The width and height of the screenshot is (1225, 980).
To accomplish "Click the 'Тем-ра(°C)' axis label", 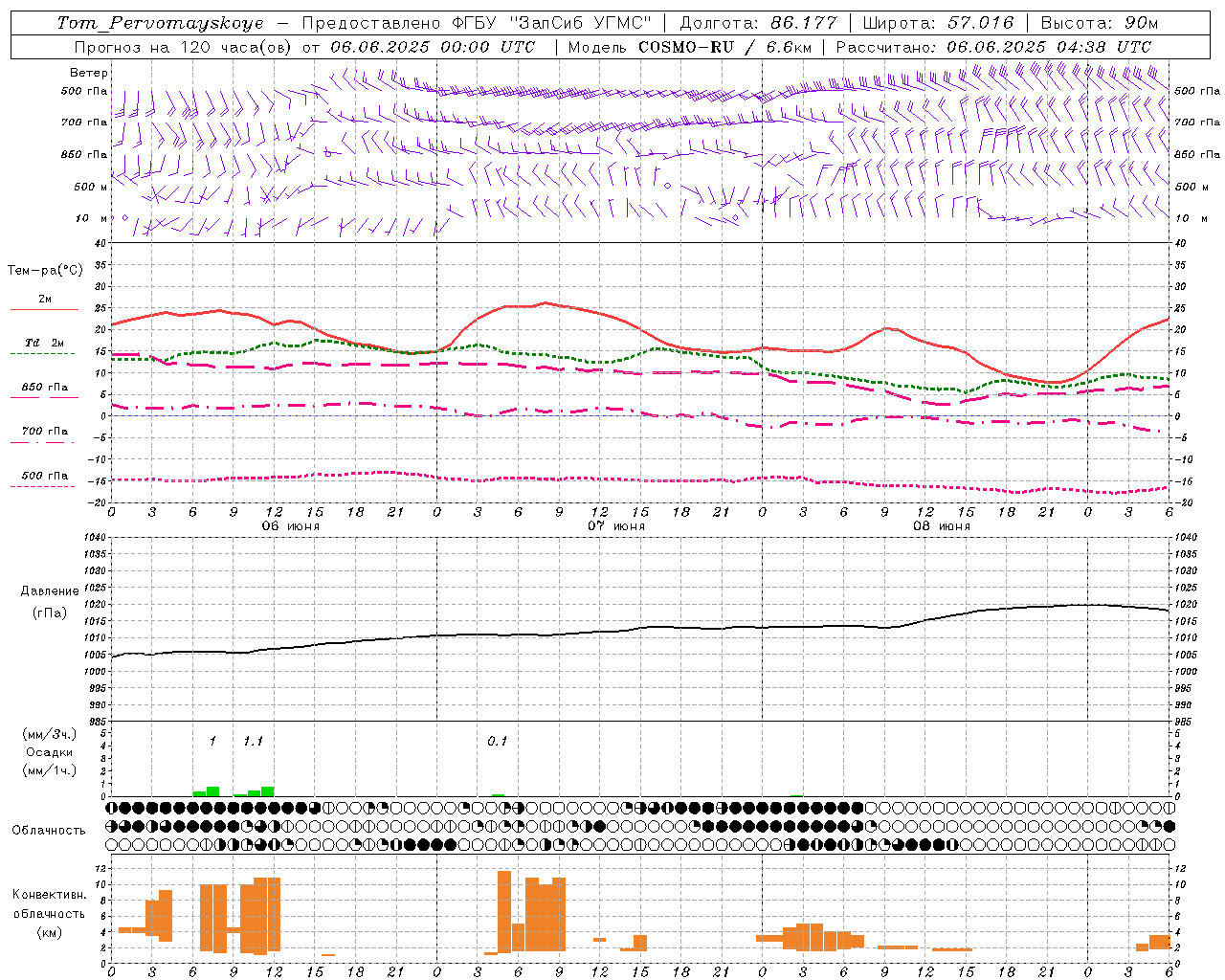I will point(45,270).
